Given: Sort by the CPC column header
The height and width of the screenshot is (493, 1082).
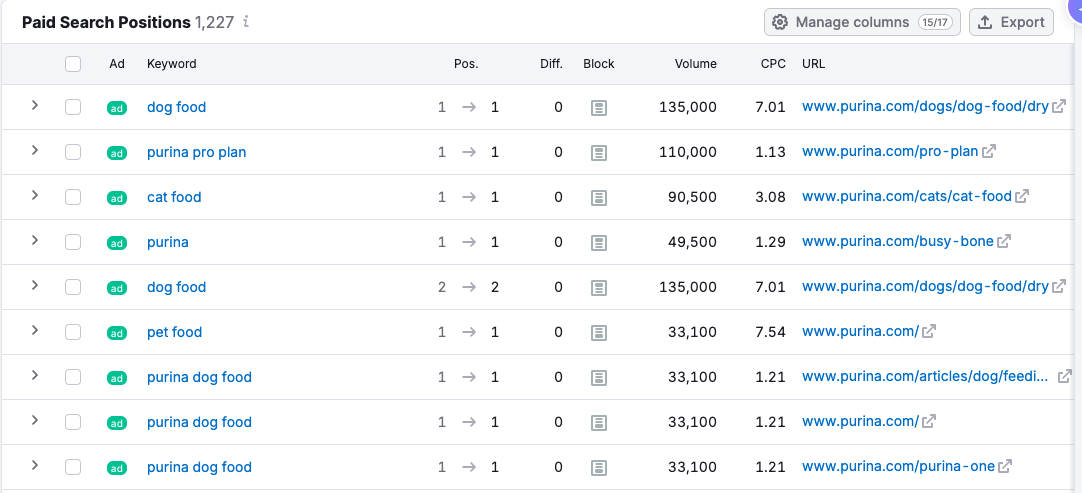Looking at the screenshot, I should coord(772,64).
